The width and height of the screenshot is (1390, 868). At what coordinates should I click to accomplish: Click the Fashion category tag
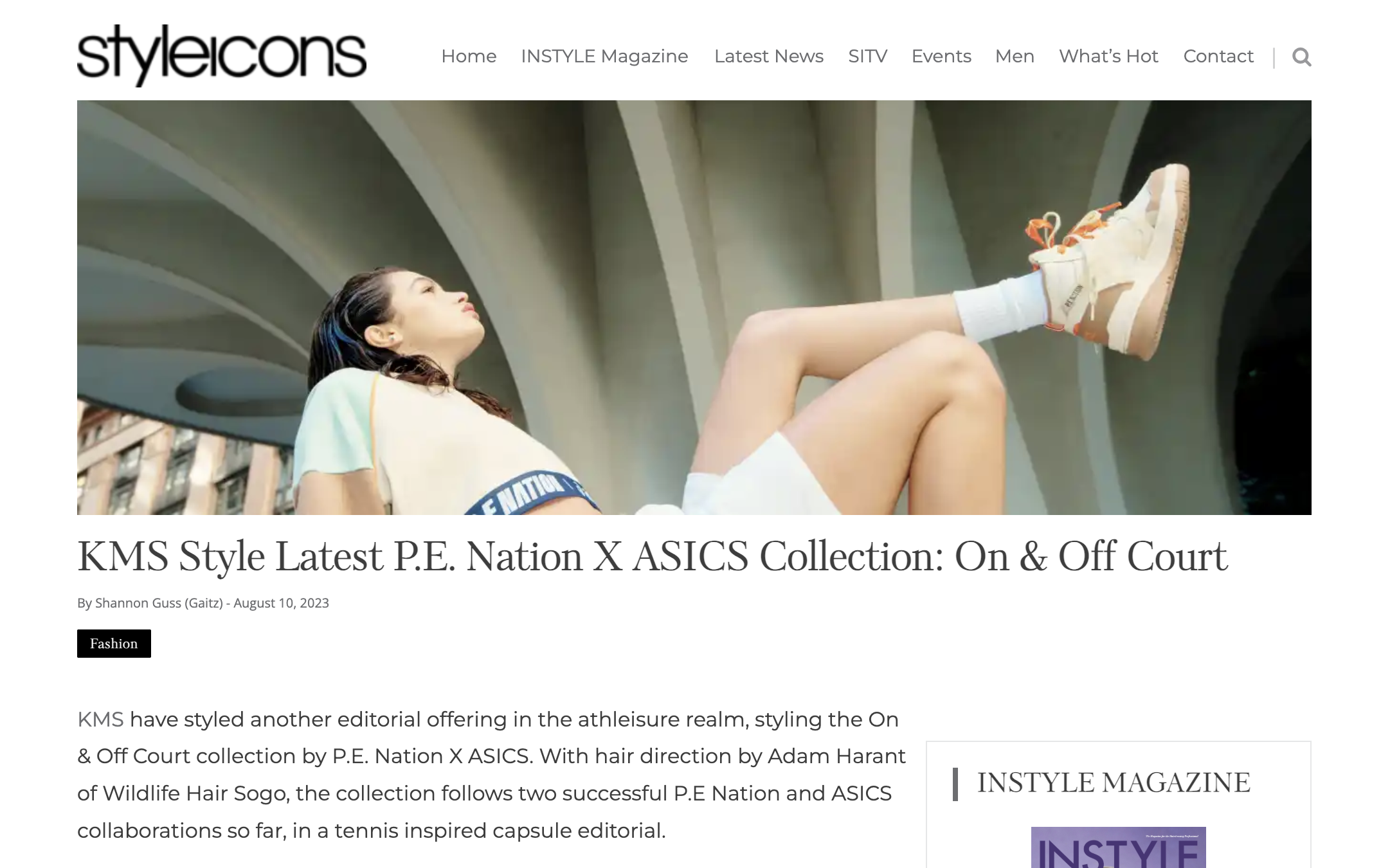click(x=114, y=644)
